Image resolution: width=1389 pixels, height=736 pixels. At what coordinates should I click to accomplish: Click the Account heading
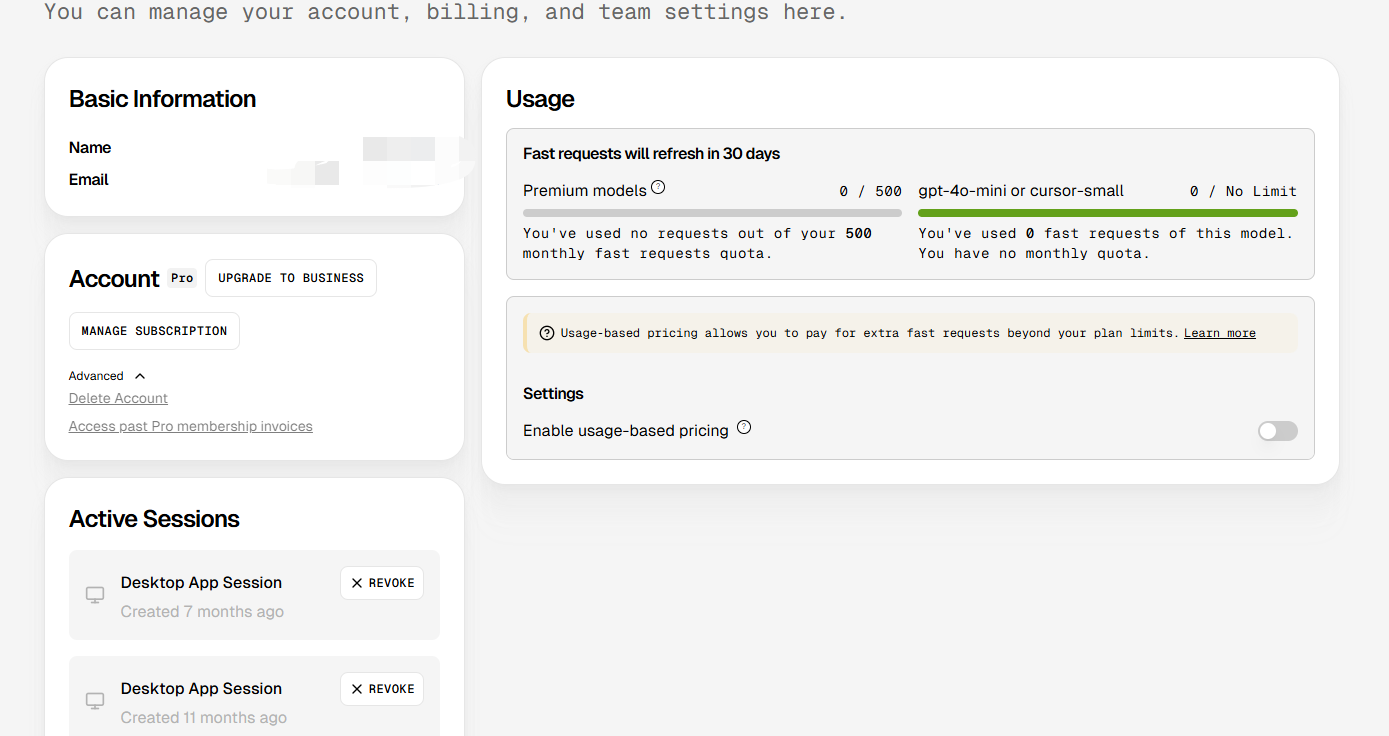[x=114, y=279]
